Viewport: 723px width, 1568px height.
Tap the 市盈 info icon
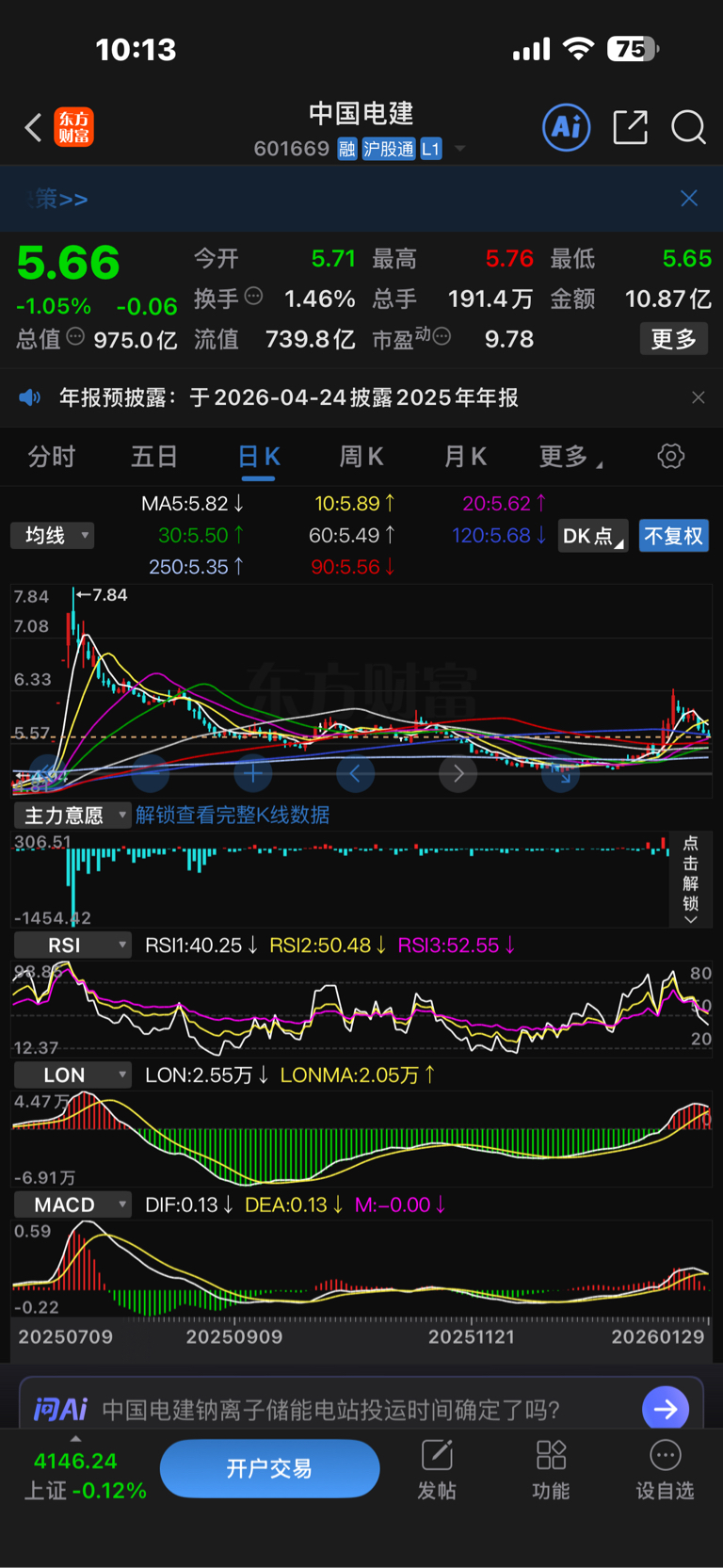[442, 336]
